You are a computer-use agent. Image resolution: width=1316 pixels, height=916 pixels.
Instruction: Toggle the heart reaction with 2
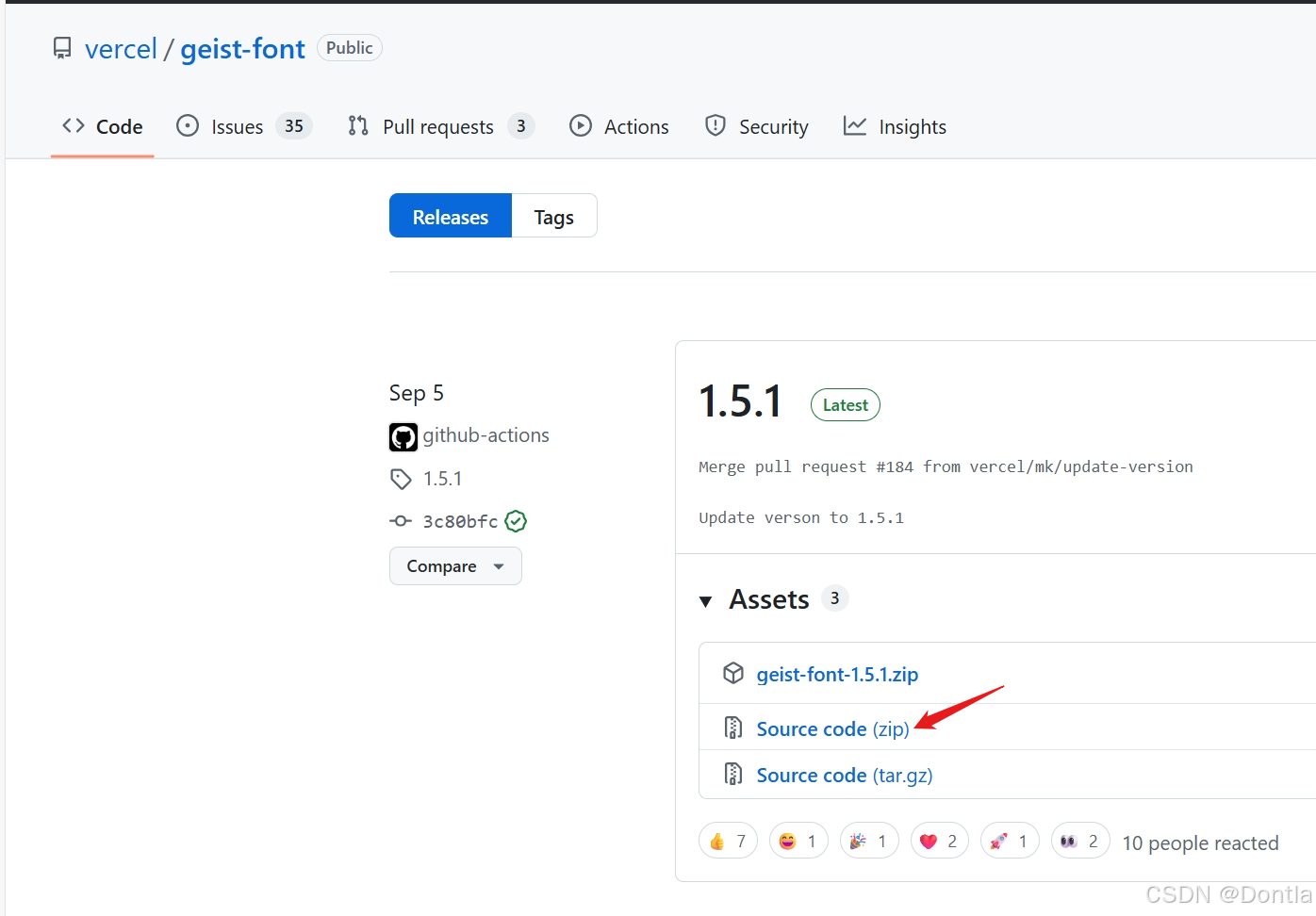[940, 841]
